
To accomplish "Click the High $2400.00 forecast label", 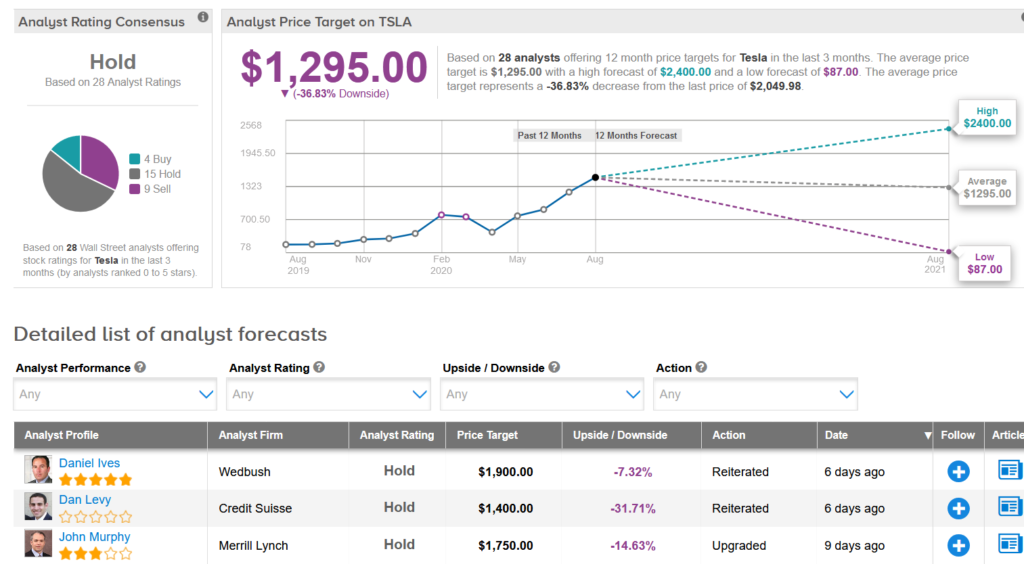I will (987, 118).
